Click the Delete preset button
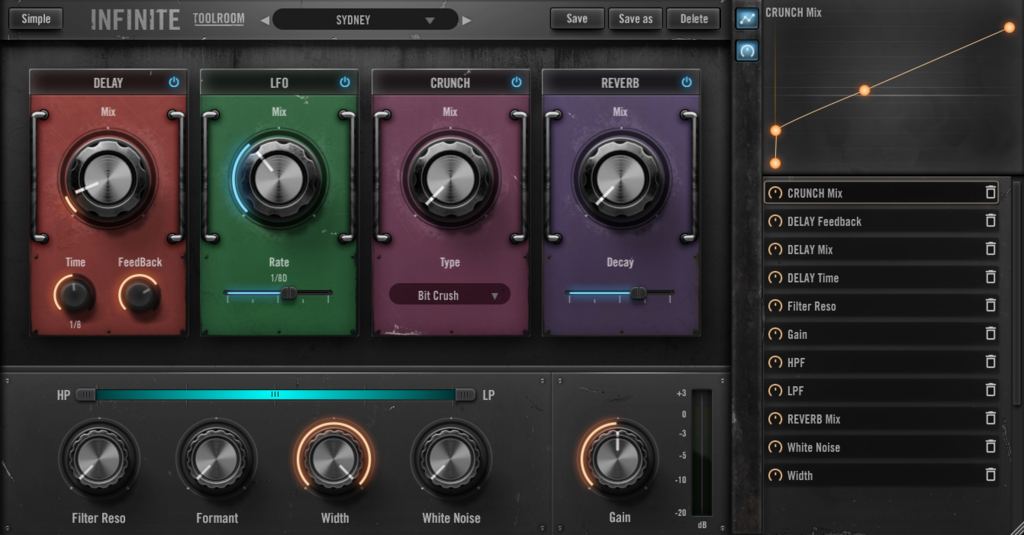The width and height of the screenshot is (1024, 535). [x=694, y=19]
